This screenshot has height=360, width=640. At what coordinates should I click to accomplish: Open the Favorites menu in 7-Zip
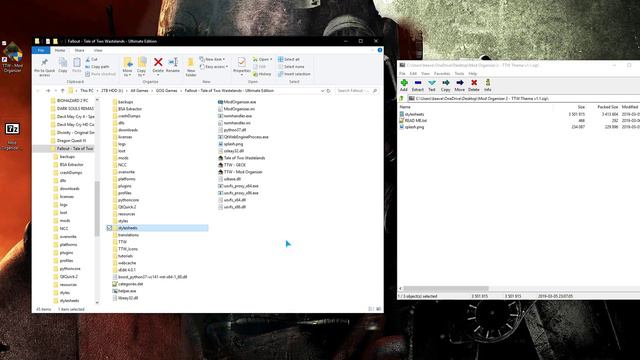point(442,74)
